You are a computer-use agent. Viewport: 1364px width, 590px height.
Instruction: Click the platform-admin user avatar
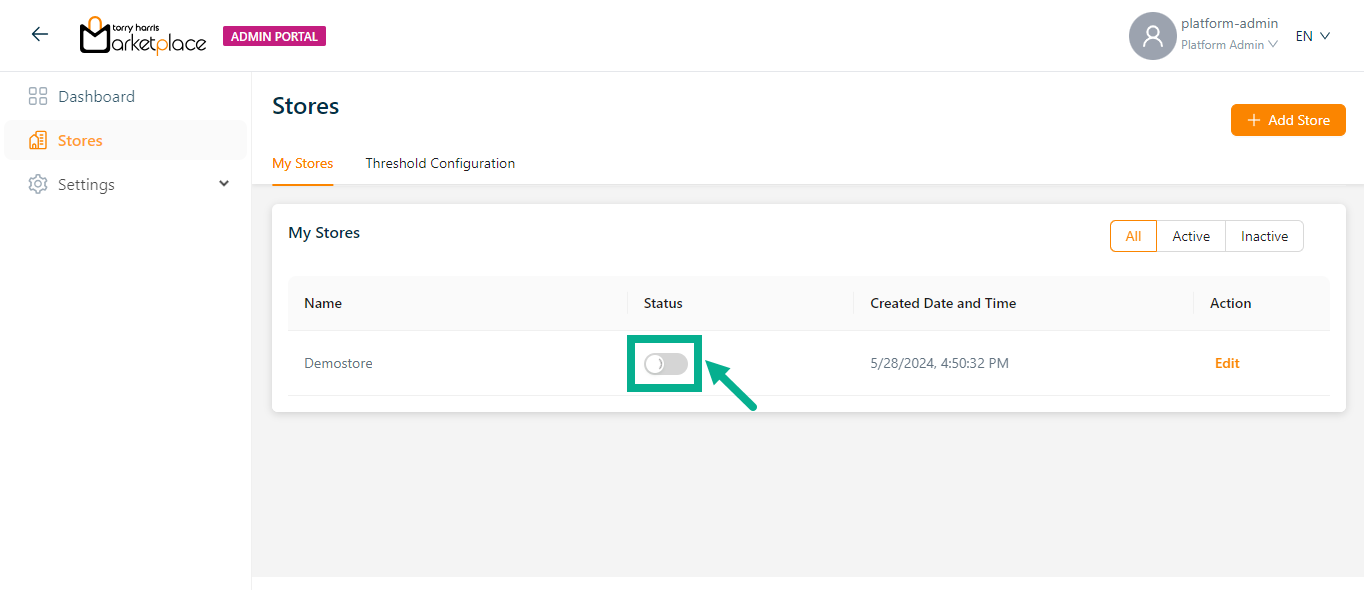pos(1152,36)
